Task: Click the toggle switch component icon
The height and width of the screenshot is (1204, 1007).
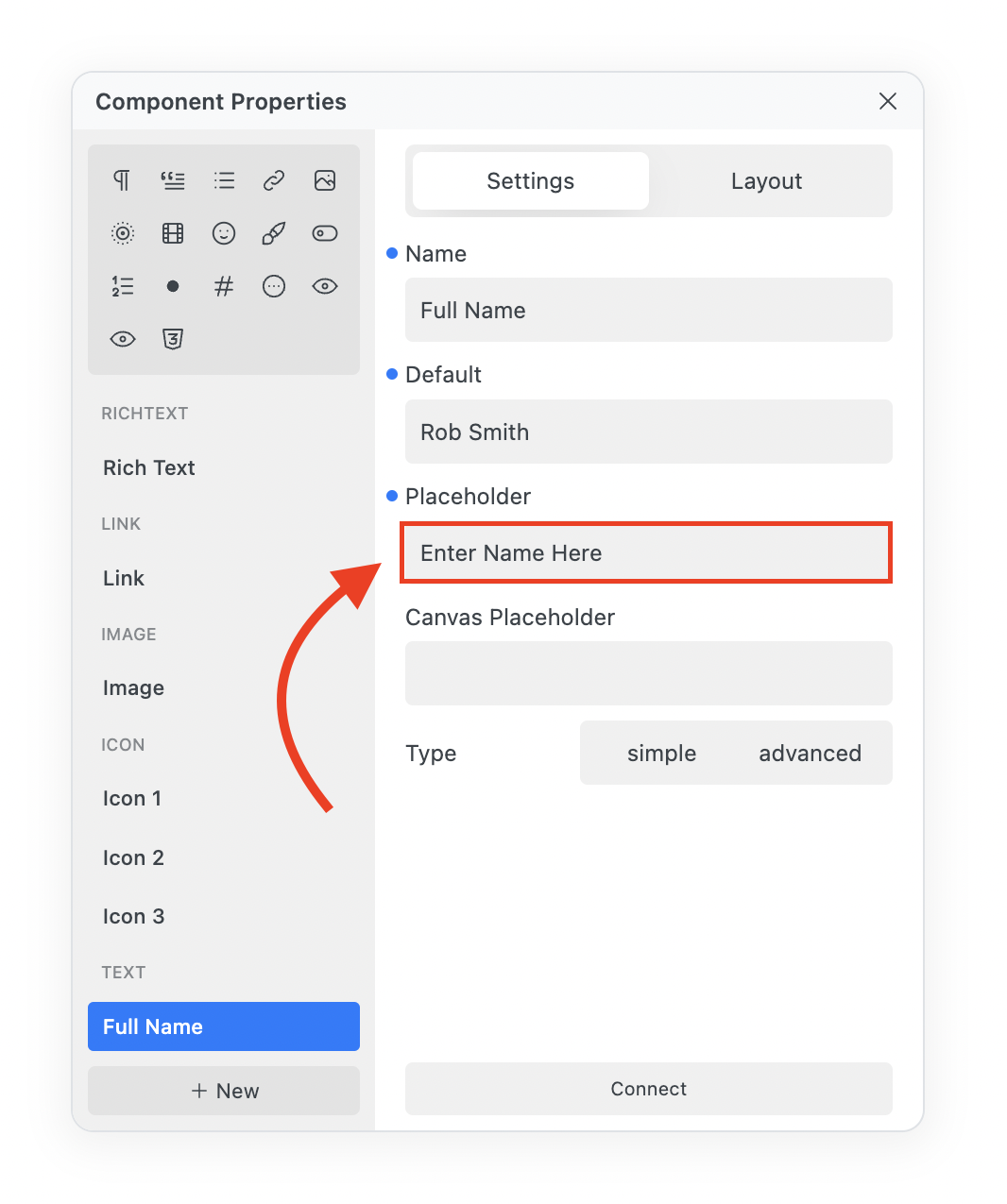Action: (325, 233)
